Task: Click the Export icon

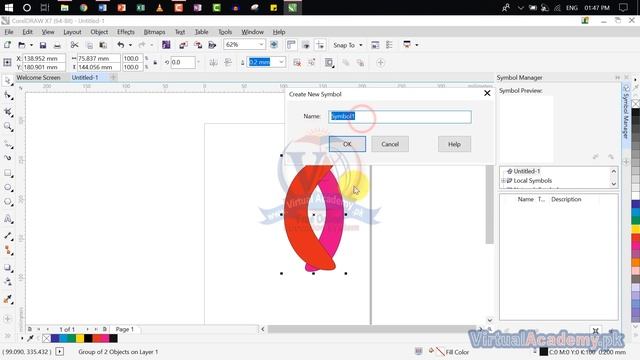Action: coord(198,45)
